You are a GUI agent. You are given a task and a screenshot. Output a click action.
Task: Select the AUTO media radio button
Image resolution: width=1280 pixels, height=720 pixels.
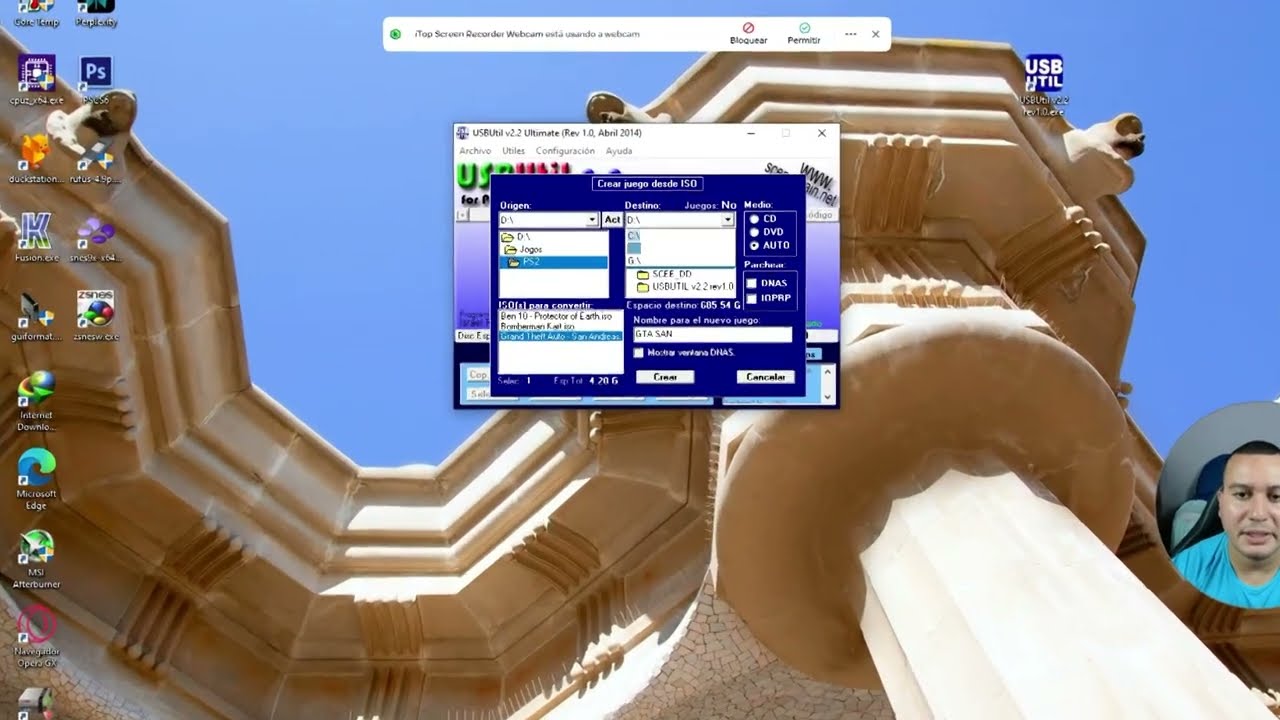[754, 245]
